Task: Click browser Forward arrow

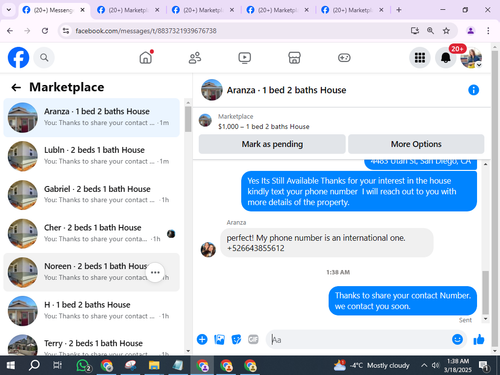Action: click(27, 31)
